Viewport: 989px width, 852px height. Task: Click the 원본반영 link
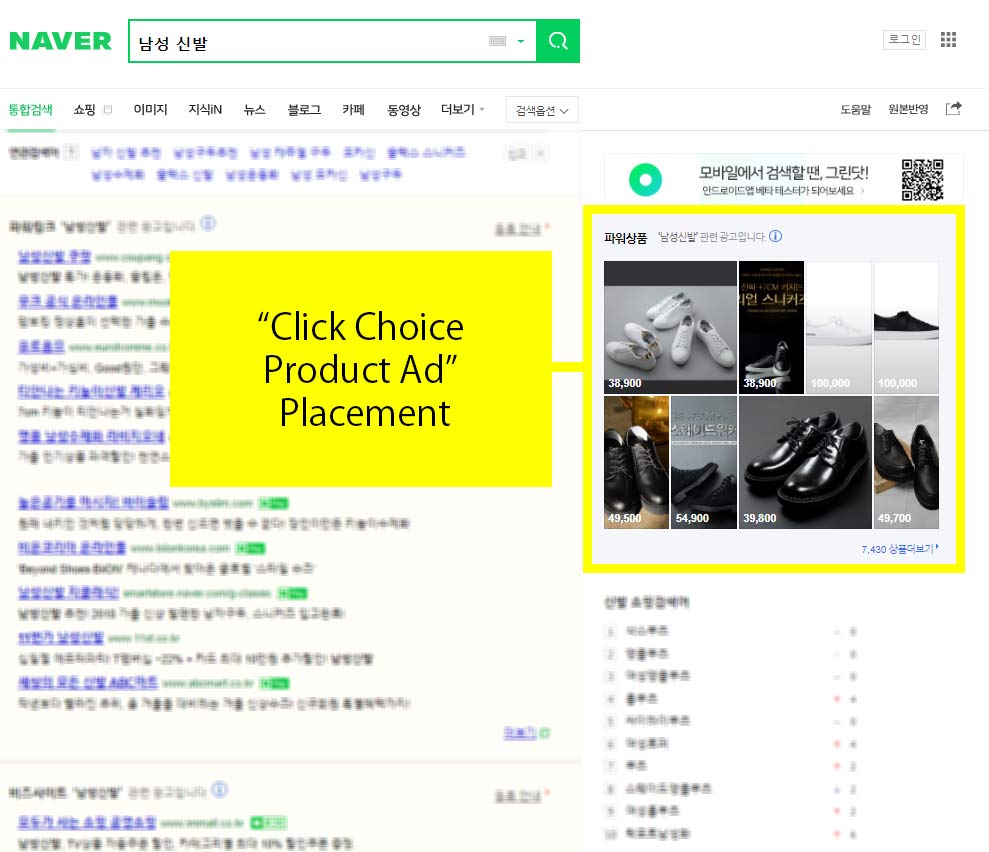coord(908,109)
